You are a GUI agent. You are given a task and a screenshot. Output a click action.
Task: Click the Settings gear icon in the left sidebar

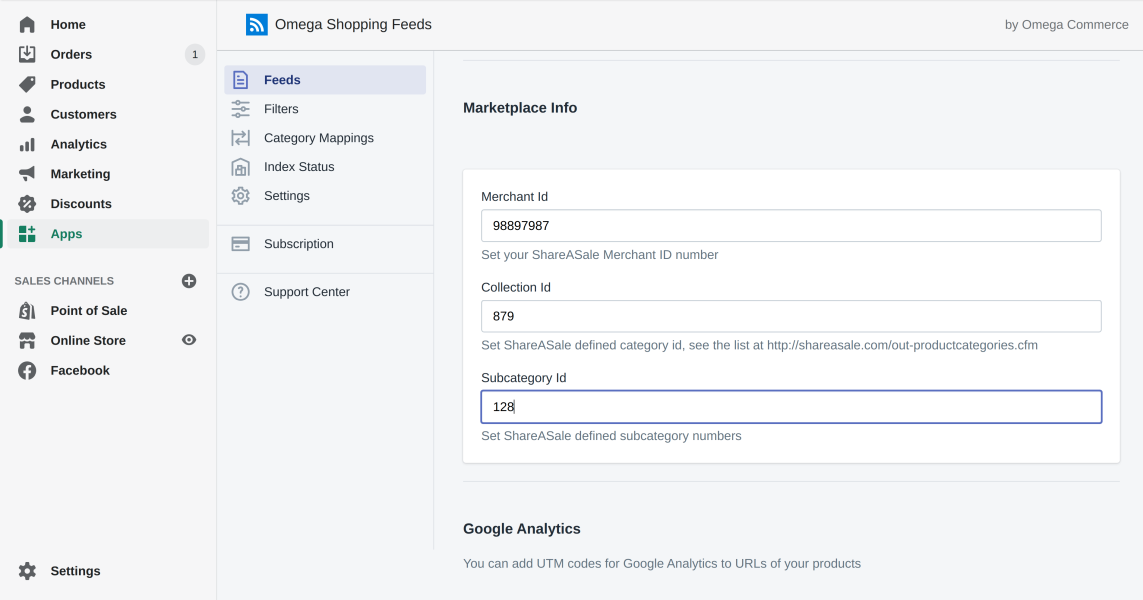tap(27, 571)
